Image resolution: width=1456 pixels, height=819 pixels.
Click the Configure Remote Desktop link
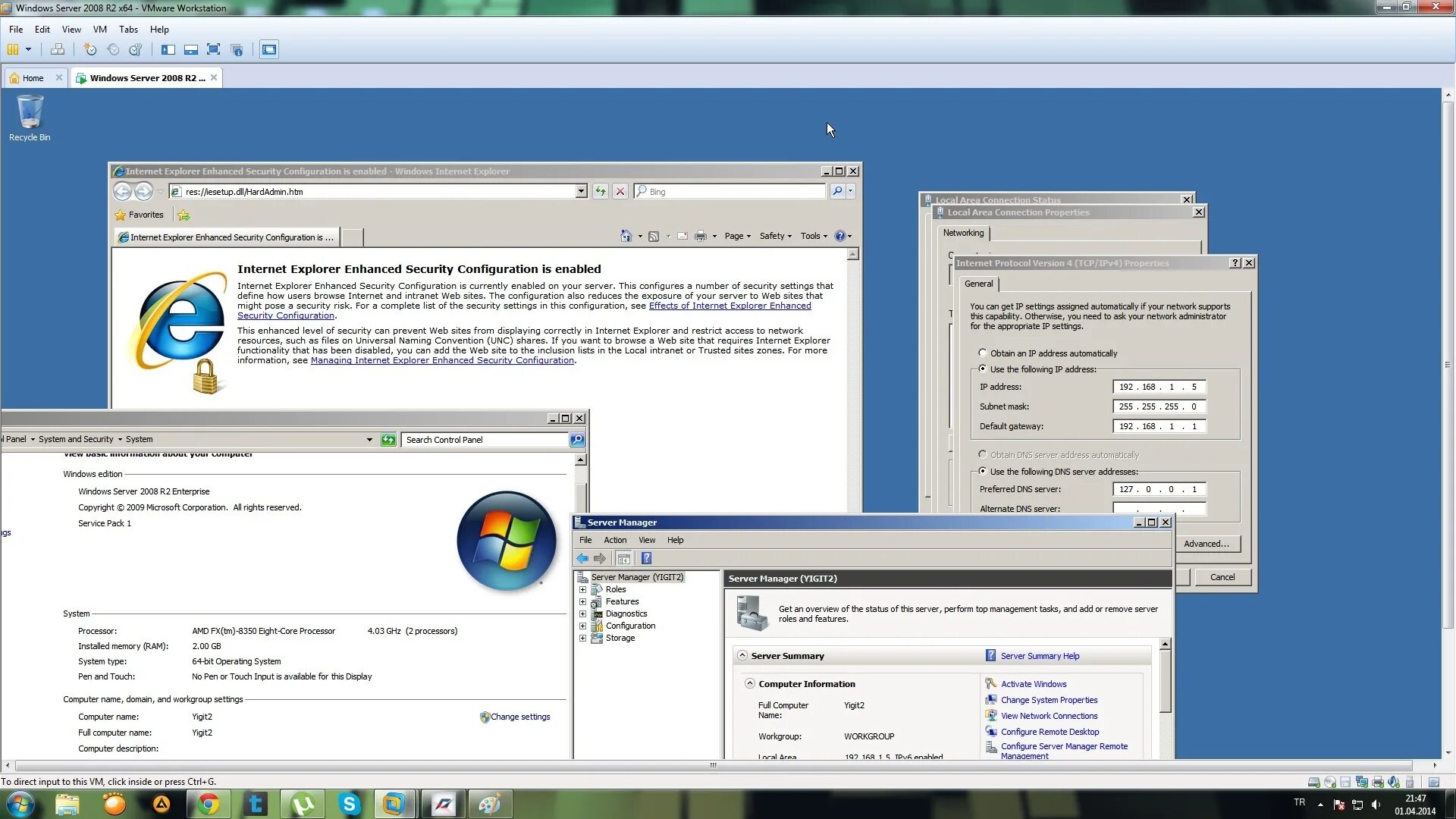click(1050, 732)
